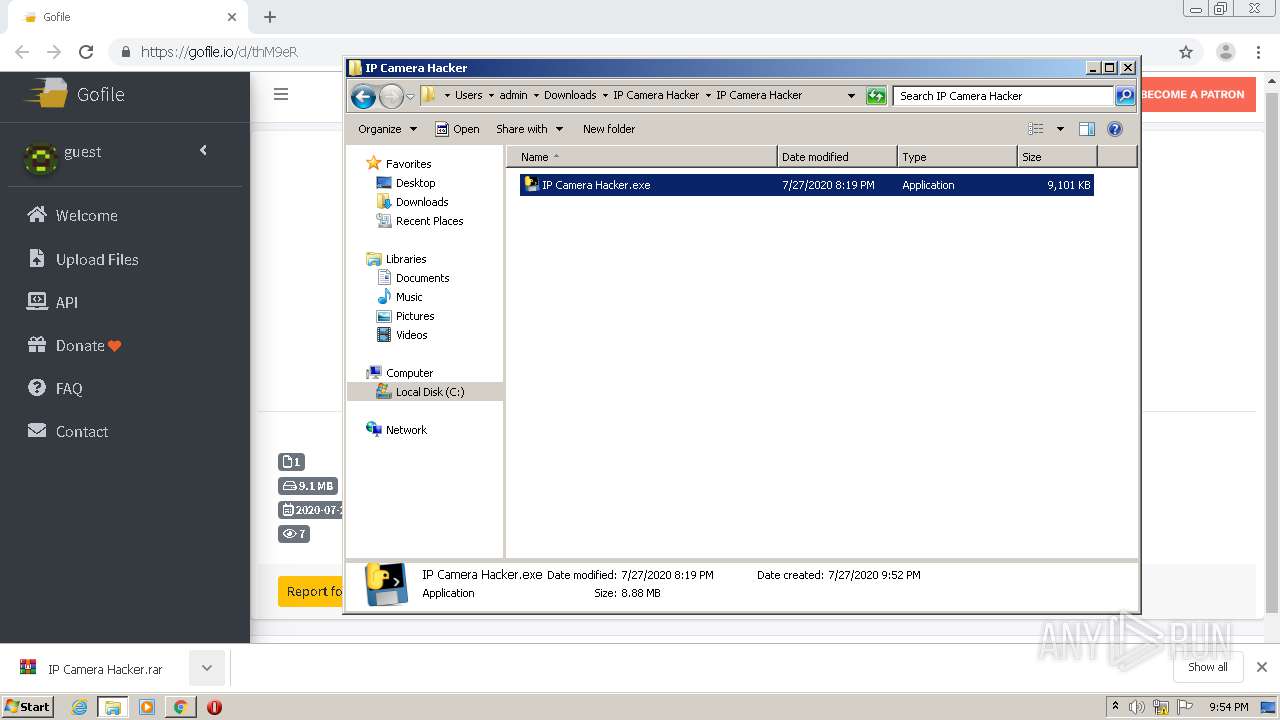Expand the address bar history dropdown
Image resolution: width=1280 pixels, height=720 pixels.
(x=851, y=96)
